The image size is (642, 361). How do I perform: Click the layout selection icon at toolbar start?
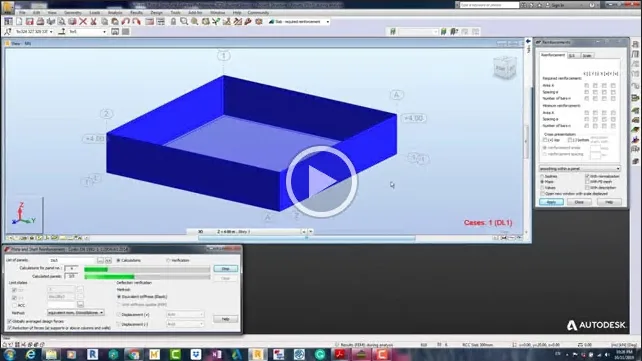click(x=8, y=21)
